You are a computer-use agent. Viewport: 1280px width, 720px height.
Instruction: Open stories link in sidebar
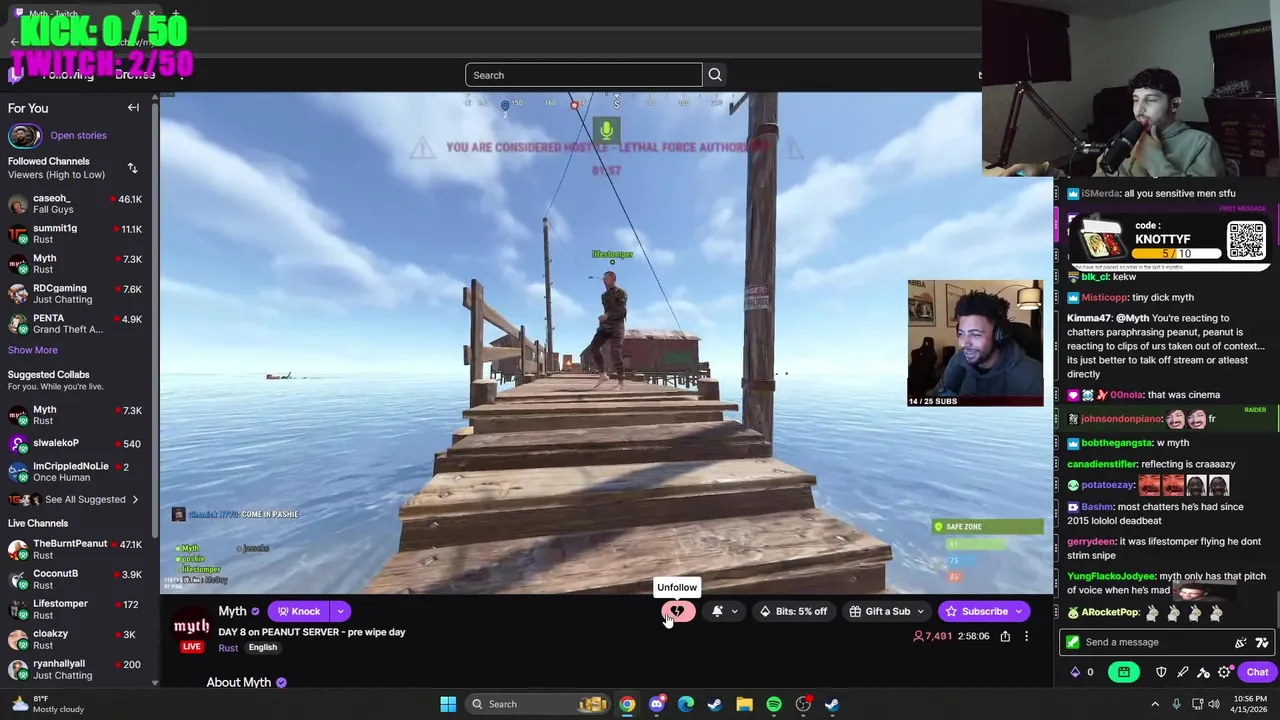pyautogui.click(x=78, y=135)
